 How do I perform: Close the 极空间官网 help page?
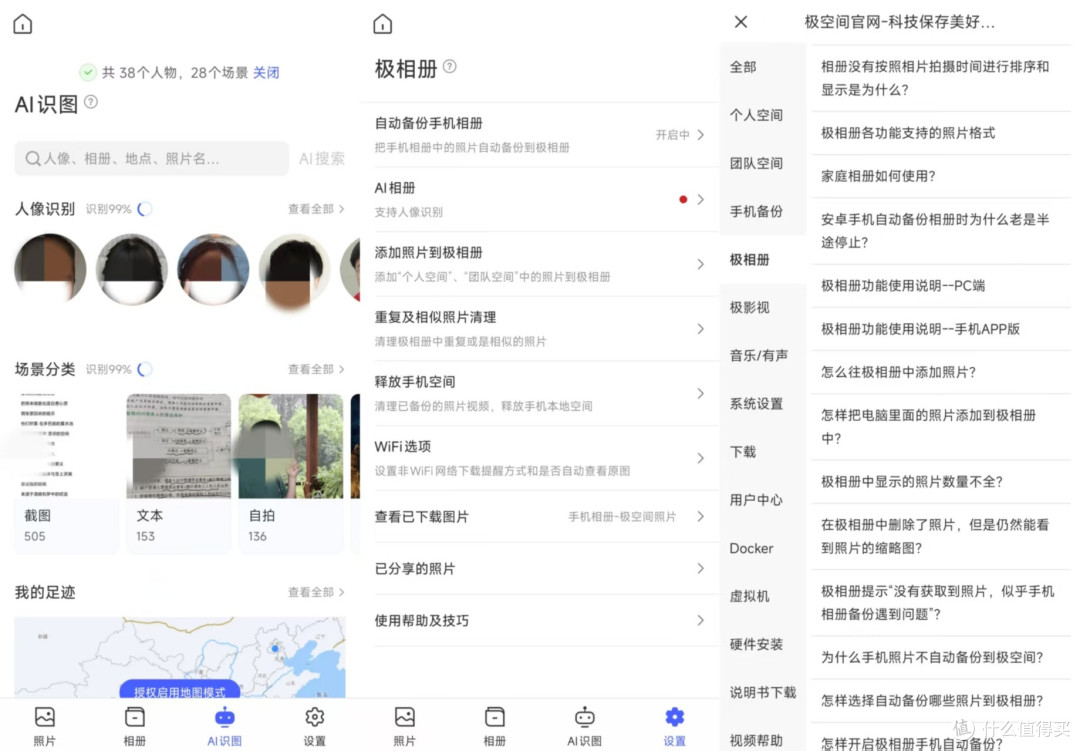click(740, 22)
